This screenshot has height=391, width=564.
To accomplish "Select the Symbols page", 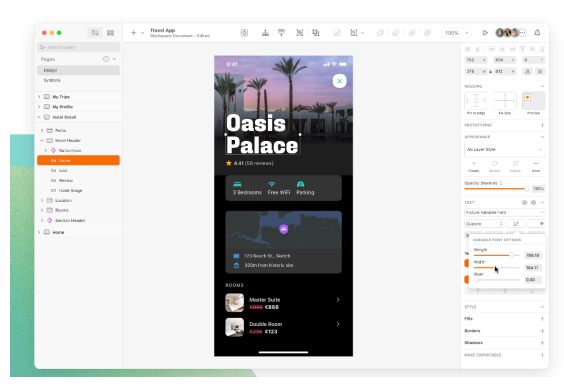I will tap(78, 80).
